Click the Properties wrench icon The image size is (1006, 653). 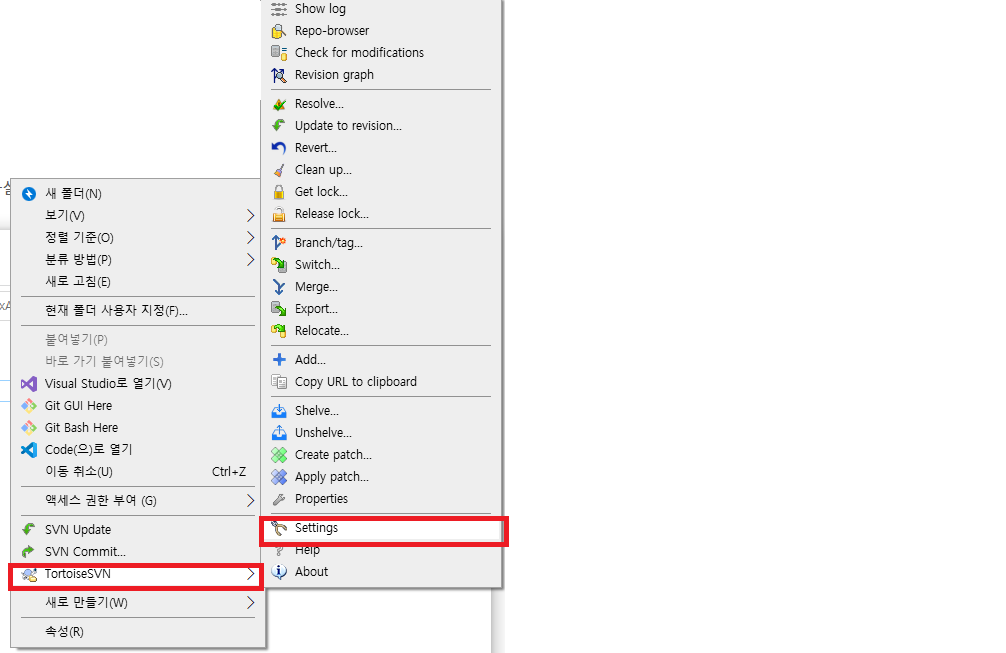[278, 499]
